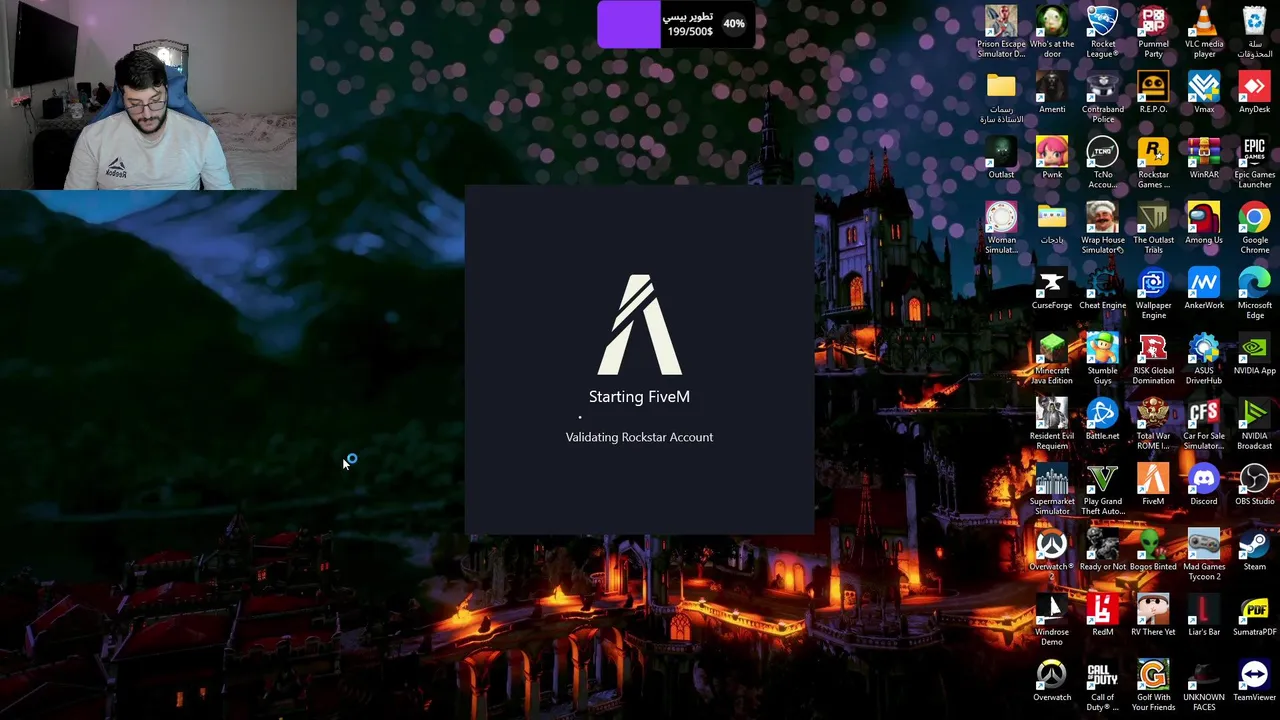This screenshot has width=1280, height=720.
Task: Launch the R.E.P.O. desktop shortcut
Action: tap(1153, 92)
